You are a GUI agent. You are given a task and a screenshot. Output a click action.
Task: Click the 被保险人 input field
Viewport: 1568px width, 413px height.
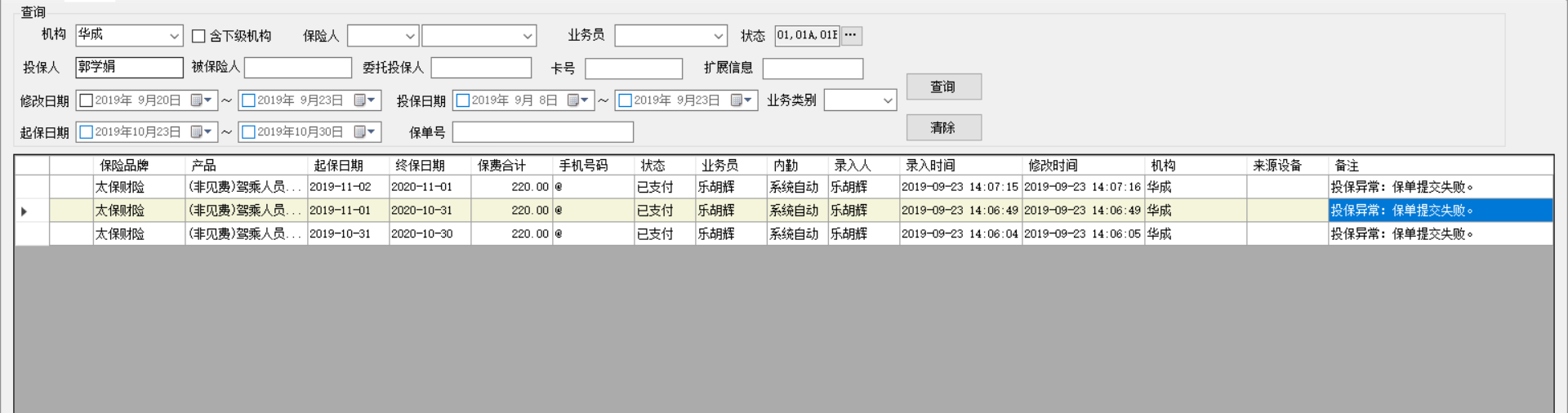297,68
